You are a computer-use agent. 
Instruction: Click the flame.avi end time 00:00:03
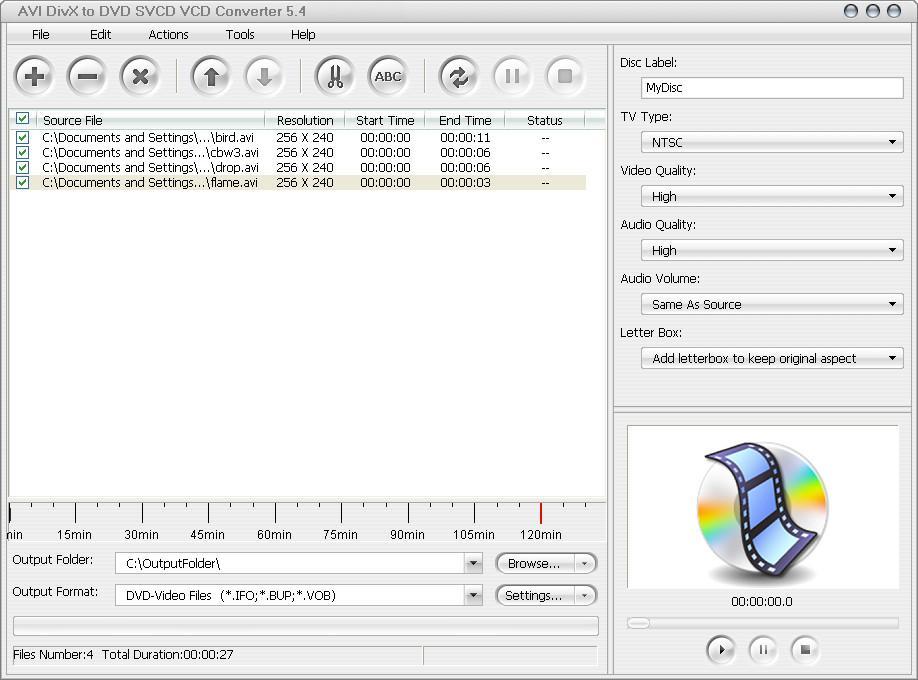click(465, 183)
